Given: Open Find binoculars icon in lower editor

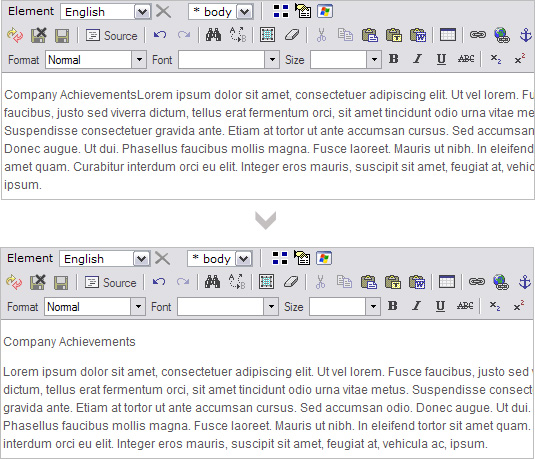Looking at the screenshot, I should pos(212,282).
